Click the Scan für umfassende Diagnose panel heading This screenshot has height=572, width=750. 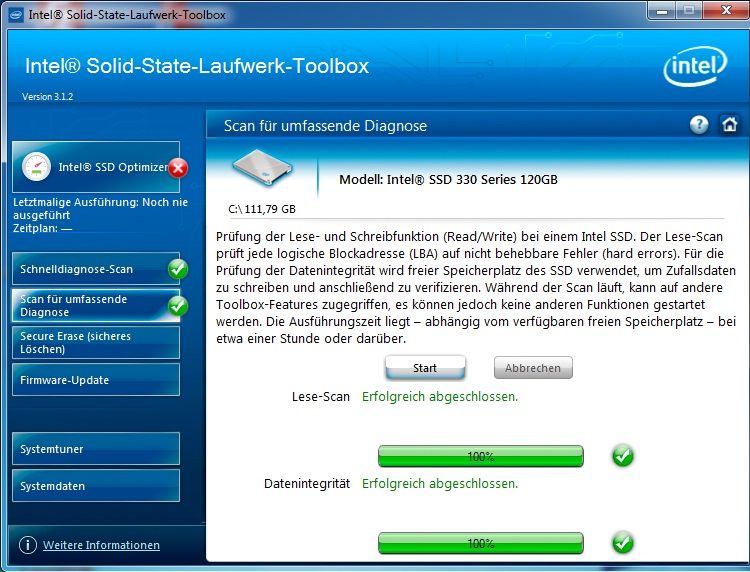click(x=325, y=126)
